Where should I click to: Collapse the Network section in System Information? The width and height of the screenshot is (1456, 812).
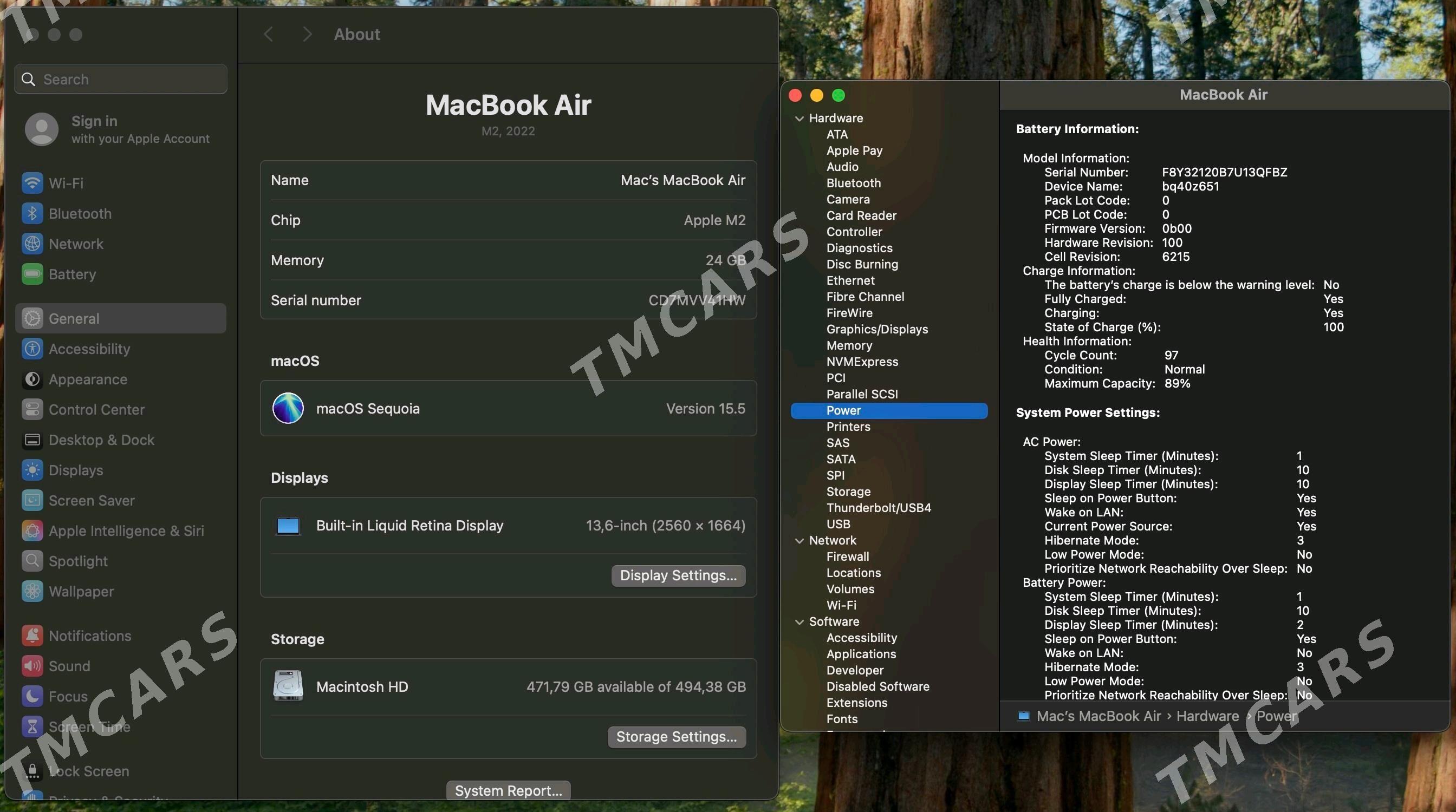point(799,541)
